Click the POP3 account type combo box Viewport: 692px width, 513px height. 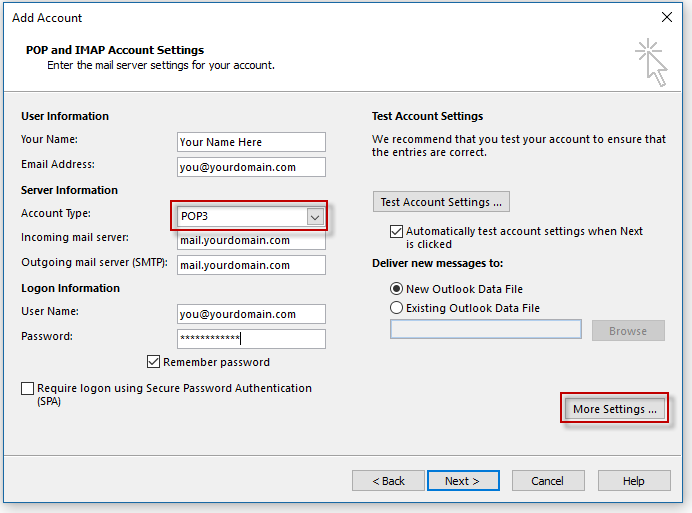point(240,217)
